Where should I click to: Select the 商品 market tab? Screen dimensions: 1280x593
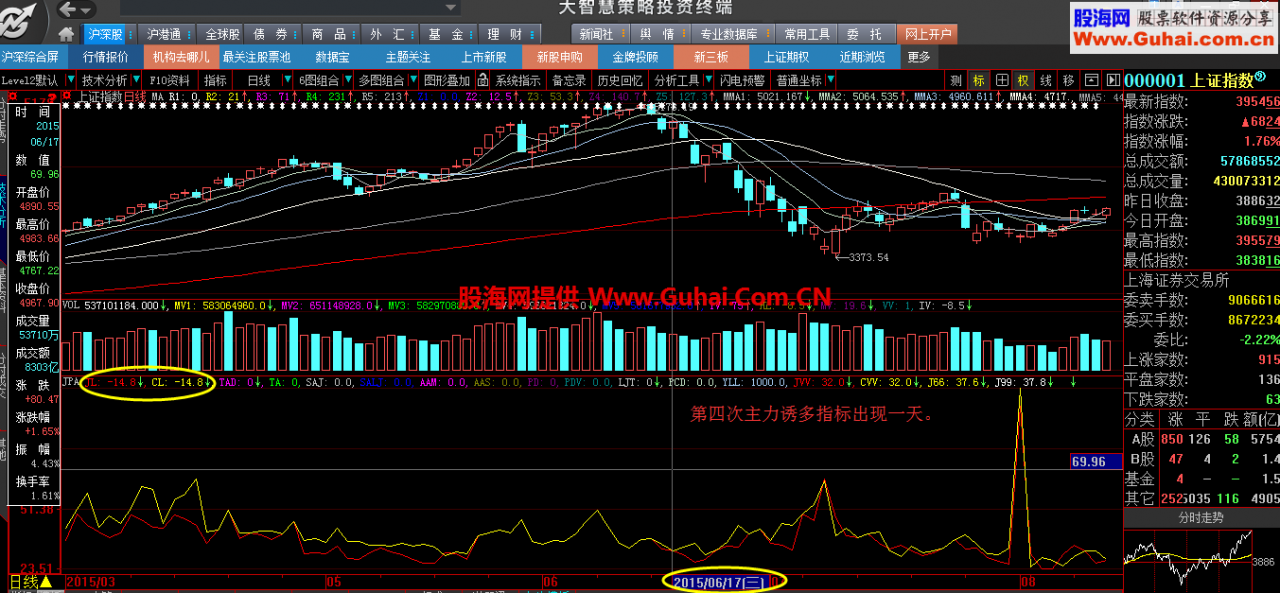(x=329, y=34)
